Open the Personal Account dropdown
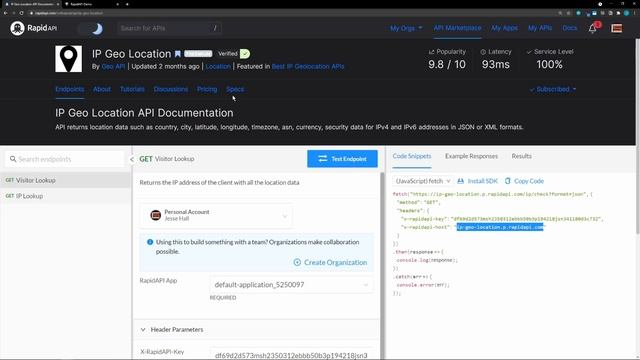Viewport: 640px width, 360px height. (216, 215)
